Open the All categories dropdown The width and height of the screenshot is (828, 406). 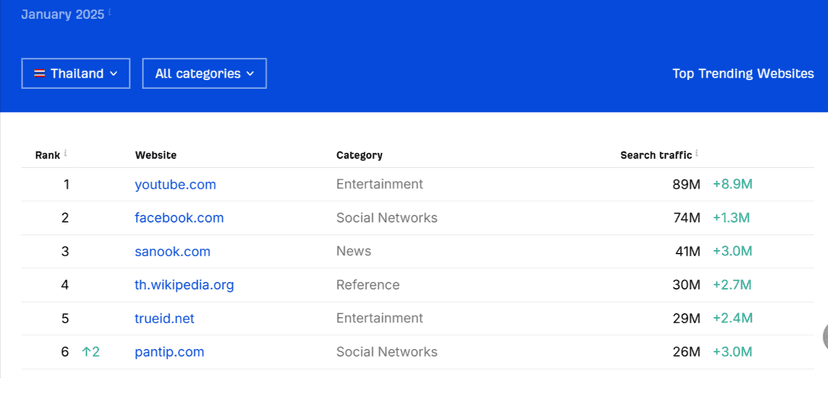pos(204,73)
